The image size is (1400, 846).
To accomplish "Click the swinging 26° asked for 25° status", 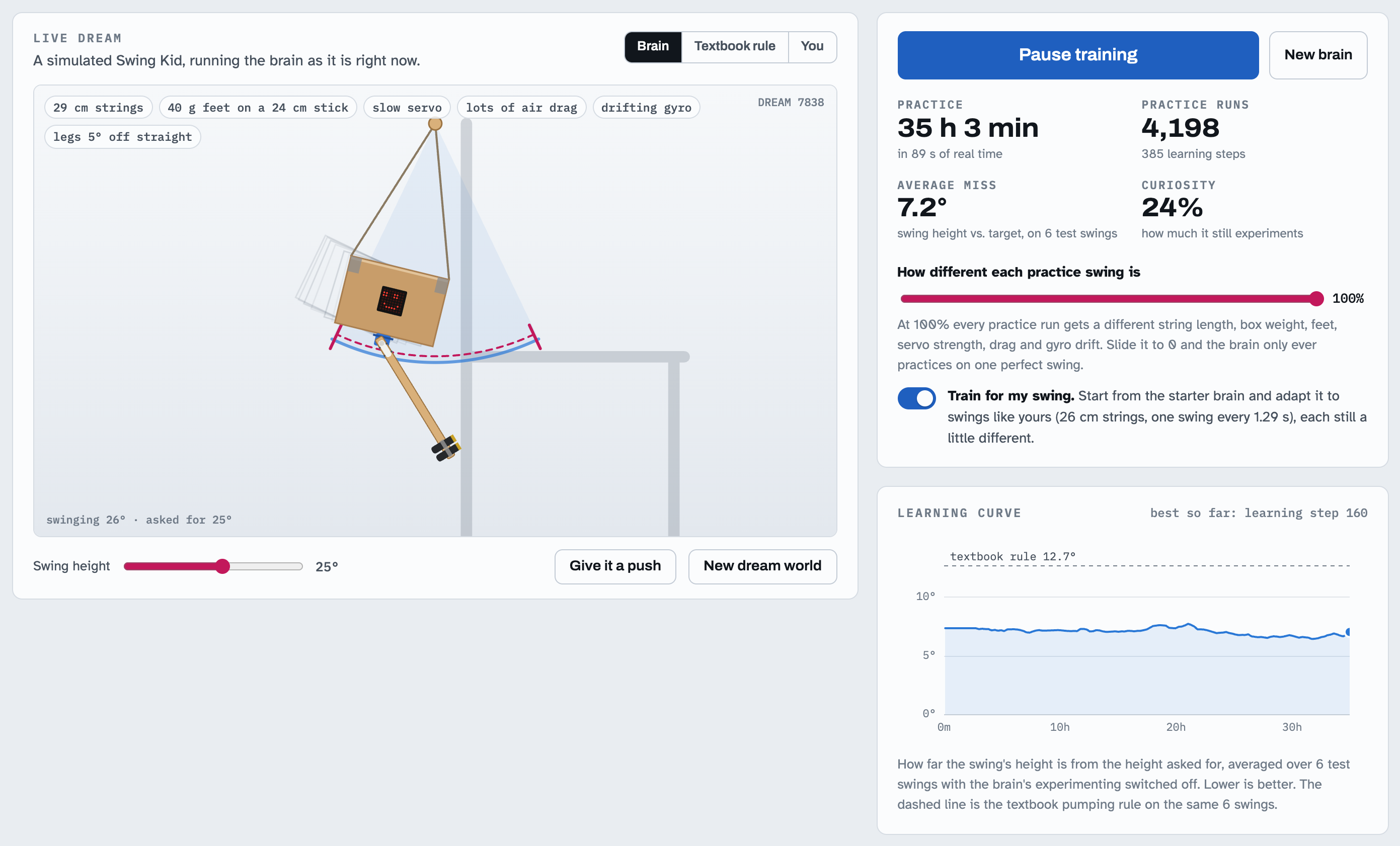I will 138,520.
